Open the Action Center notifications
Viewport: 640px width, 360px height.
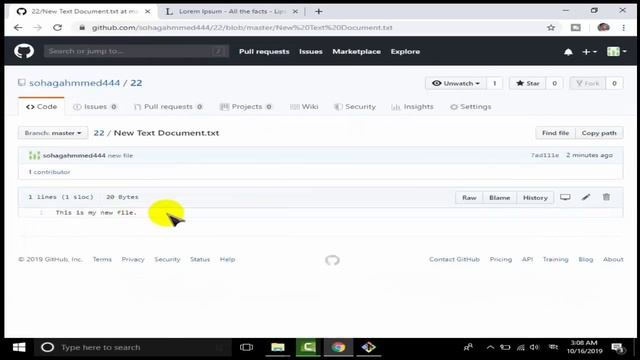click(618, 348)
